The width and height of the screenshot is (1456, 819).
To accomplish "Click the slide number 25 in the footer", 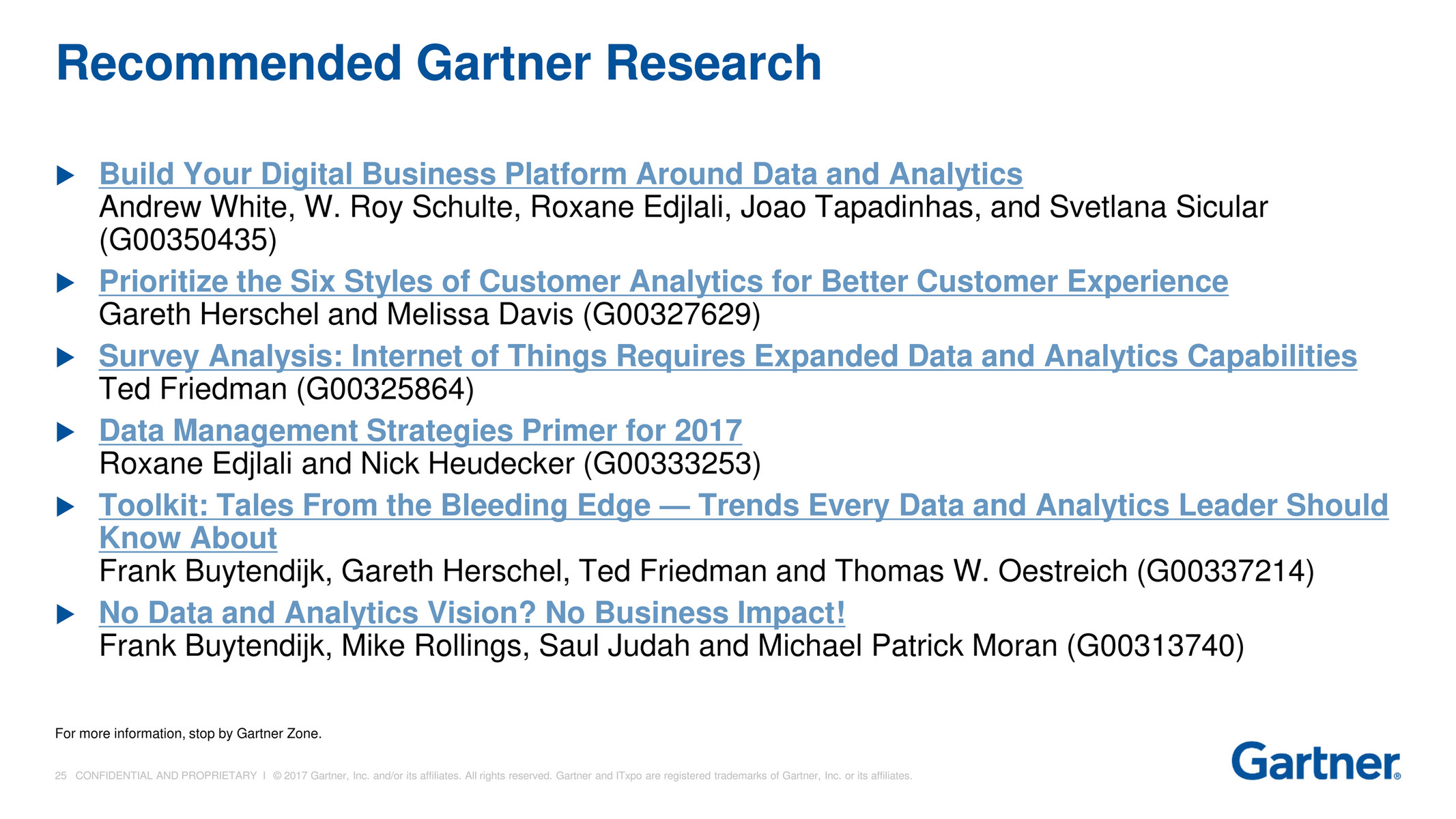I will pyautogui.click(x=61, y=776).
